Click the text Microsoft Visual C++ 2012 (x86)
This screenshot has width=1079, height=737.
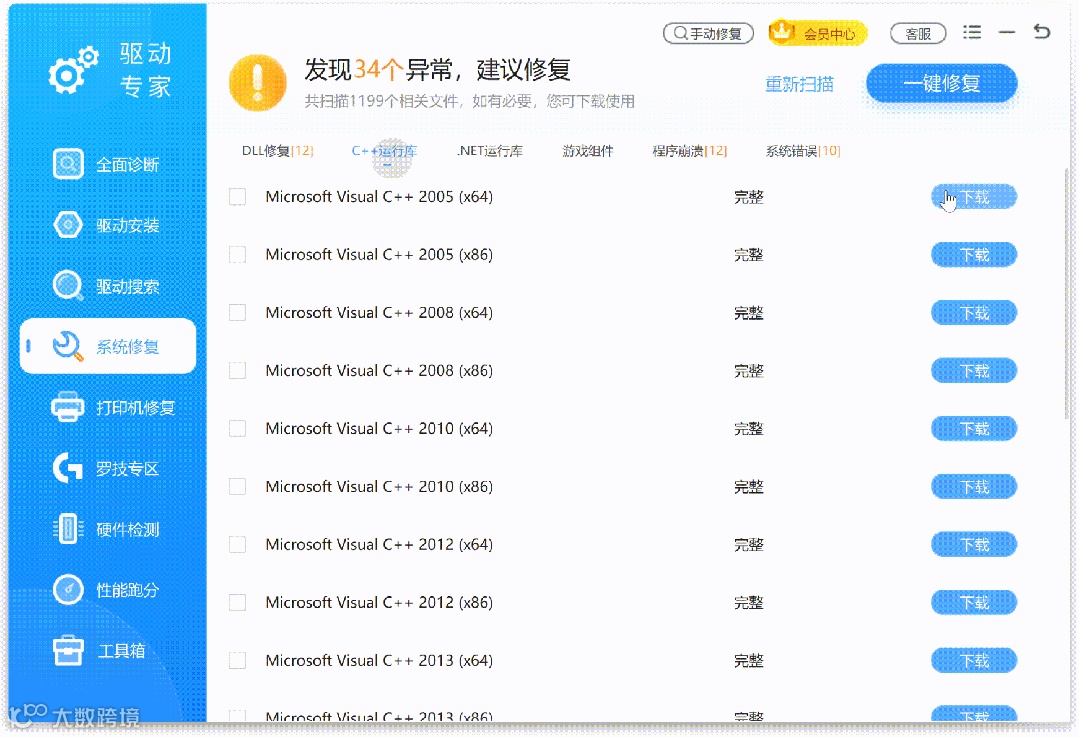tap(379, 602)
